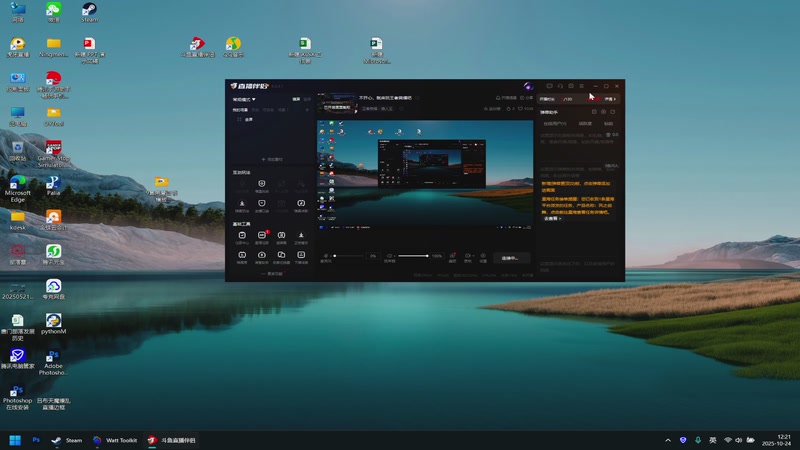Click the 100% speaker volume field
This screenshot has height=450, width=800.
click(x=437, y=256)
